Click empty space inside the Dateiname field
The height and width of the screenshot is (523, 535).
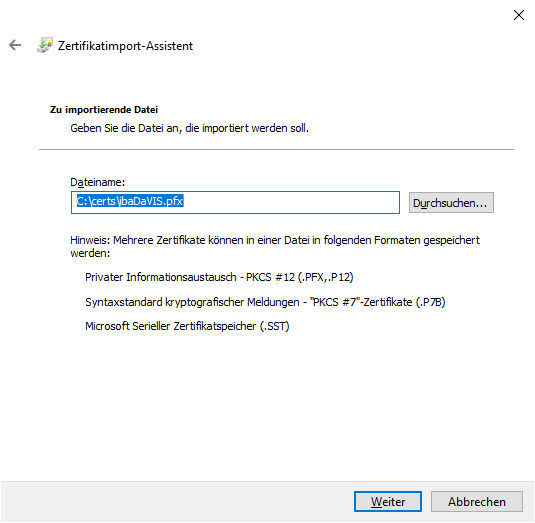coord(290,202)
